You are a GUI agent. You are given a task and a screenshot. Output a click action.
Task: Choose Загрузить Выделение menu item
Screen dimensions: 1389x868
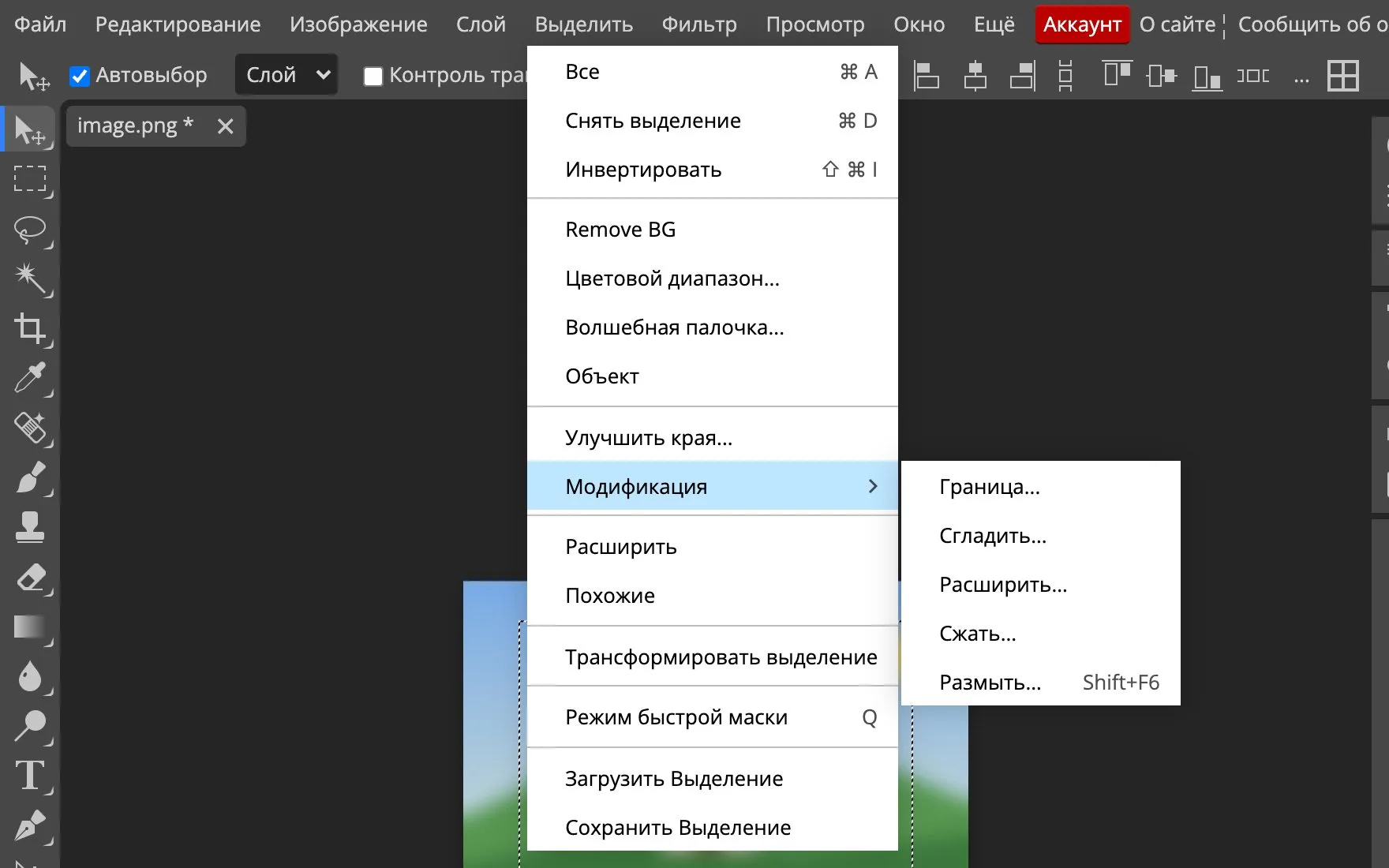coord(712,779)
